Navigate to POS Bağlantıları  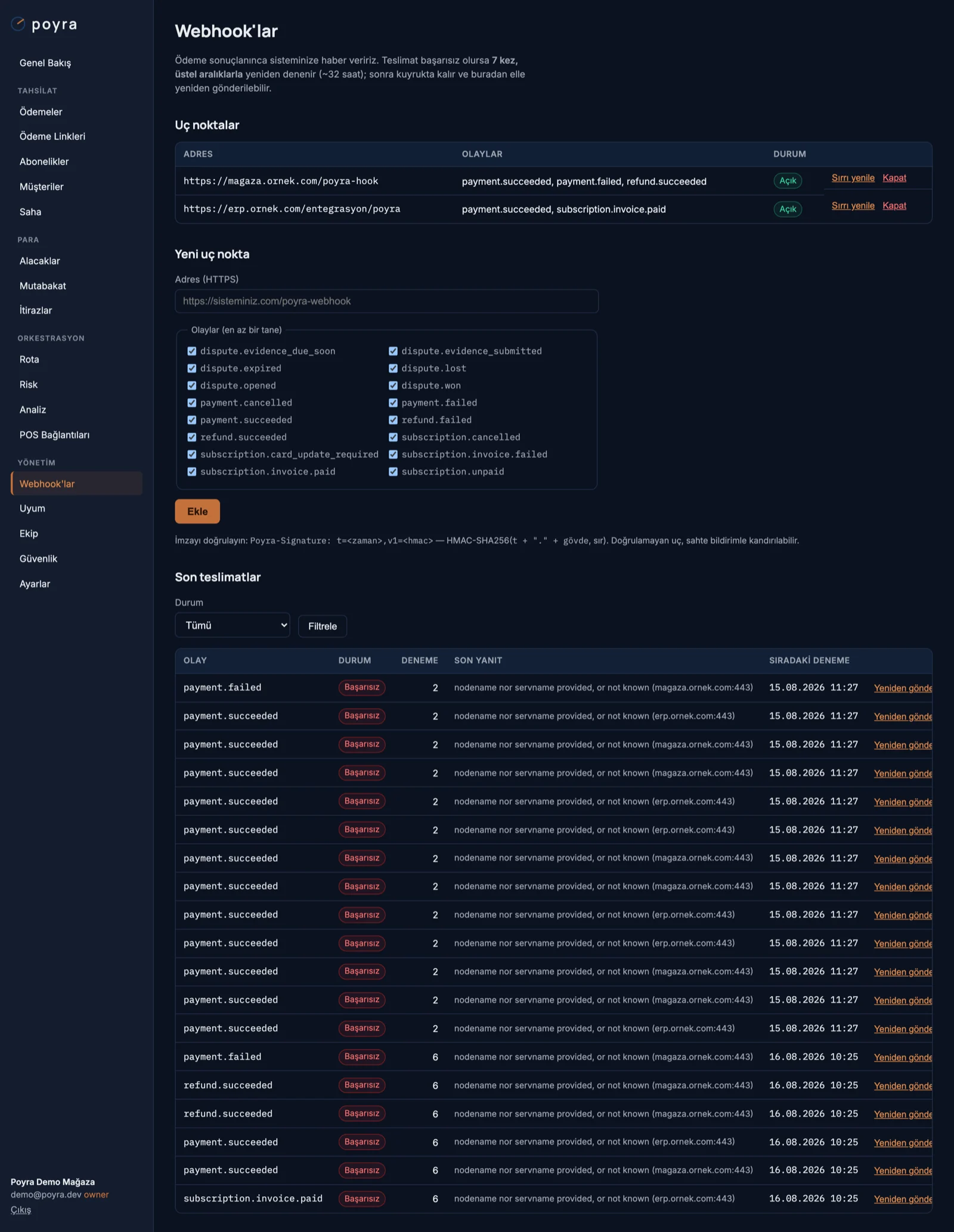click(54, 435)
